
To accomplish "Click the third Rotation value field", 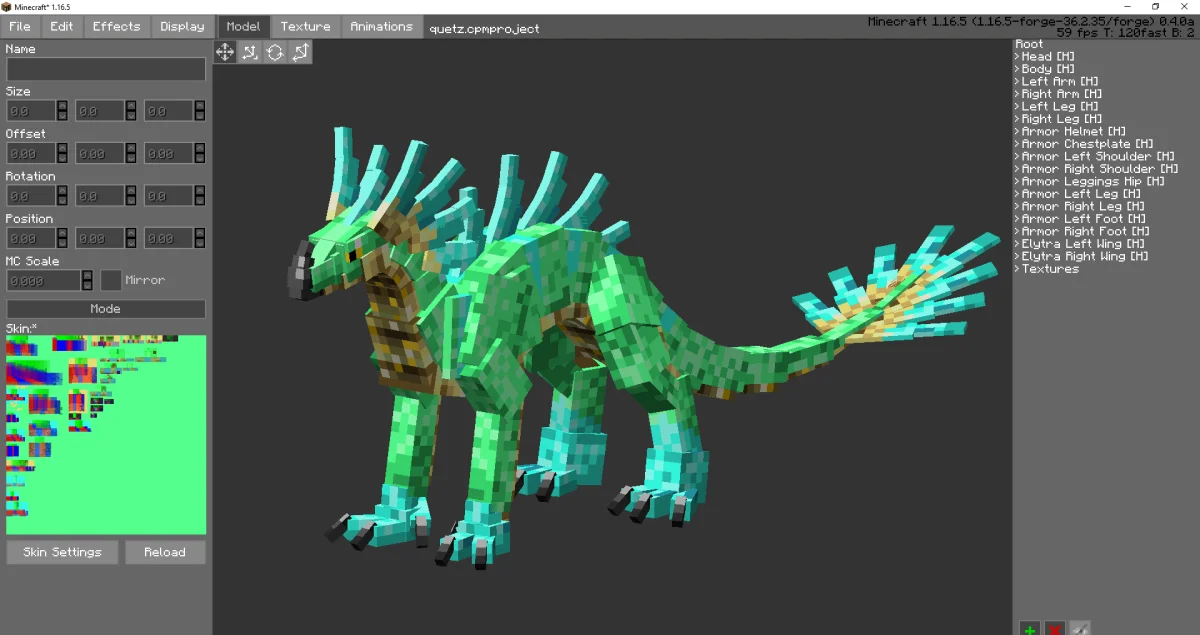I will (x=169, y=196).
